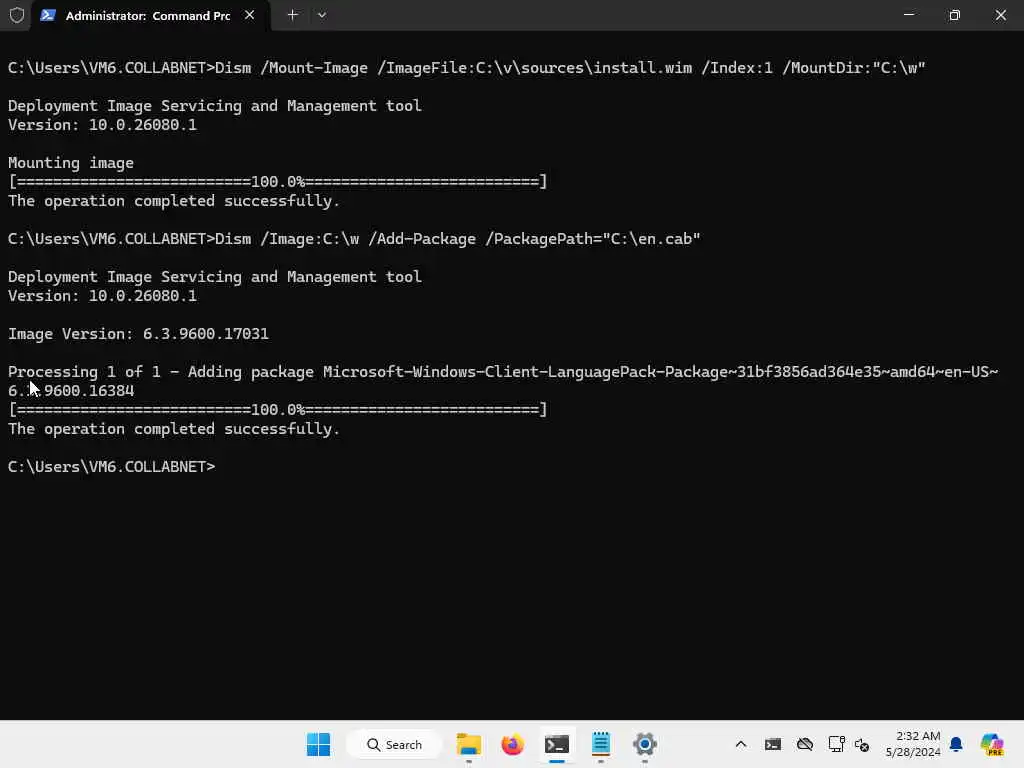Open the Windows Start menu
1024x768 pixels.
coord(319,744)
